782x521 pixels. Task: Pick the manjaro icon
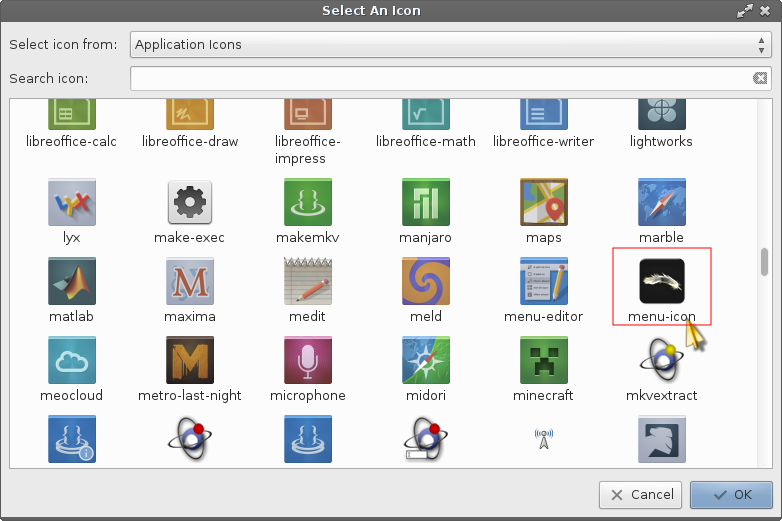pos(426,202)
